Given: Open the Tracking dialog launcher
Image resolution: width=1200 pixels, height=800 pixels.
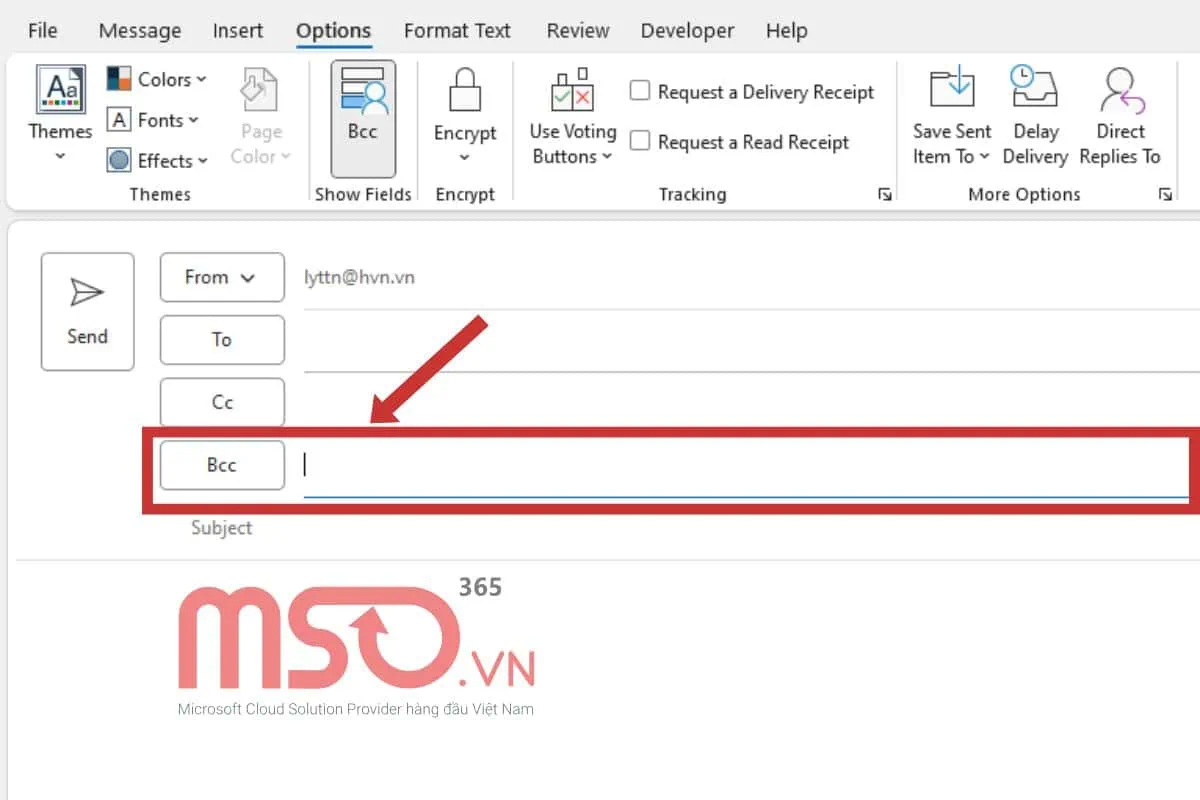Looking at the screenshot, I should pos(884,195).
